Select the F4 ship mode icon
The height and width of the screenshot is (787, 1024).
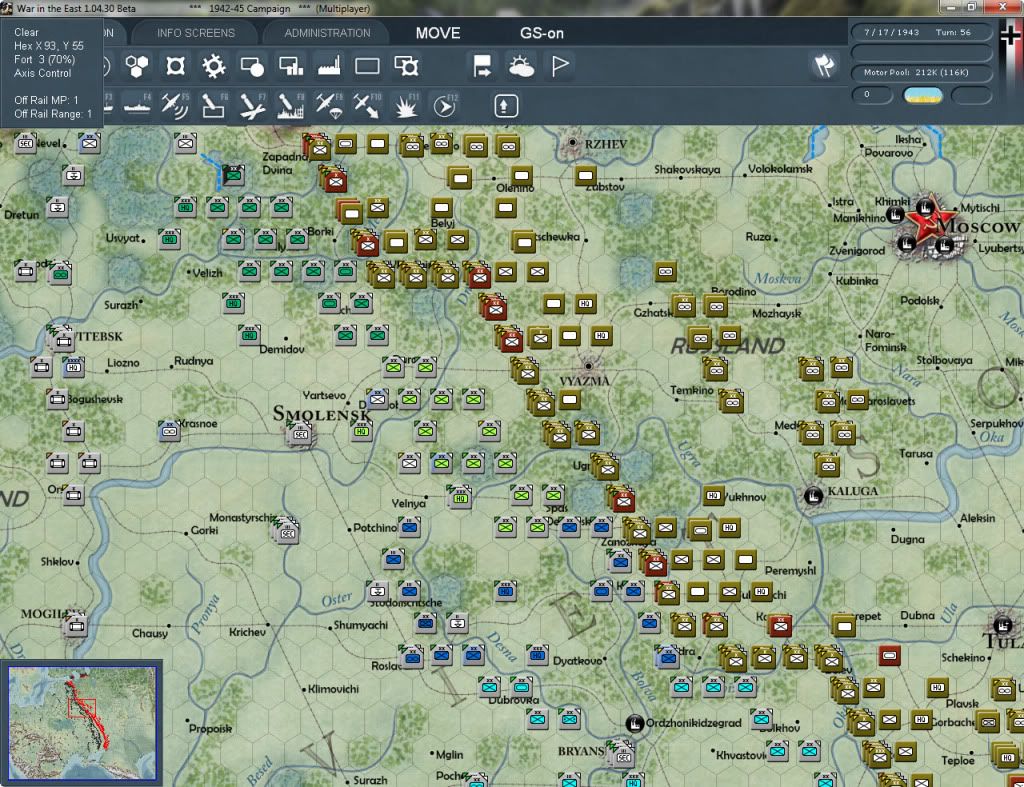[x=137, y=106]
